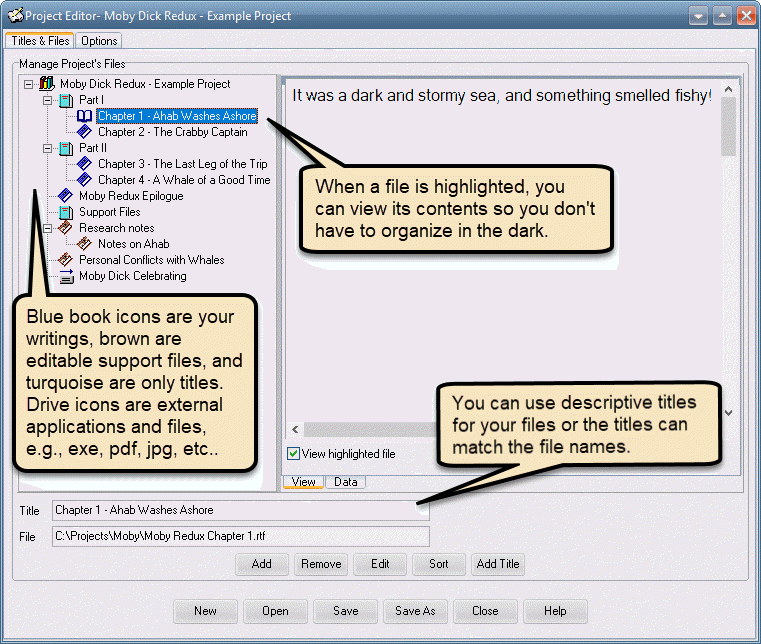Collapse the Research notes tree node
761x644 pixels.
tap(47, 228)
